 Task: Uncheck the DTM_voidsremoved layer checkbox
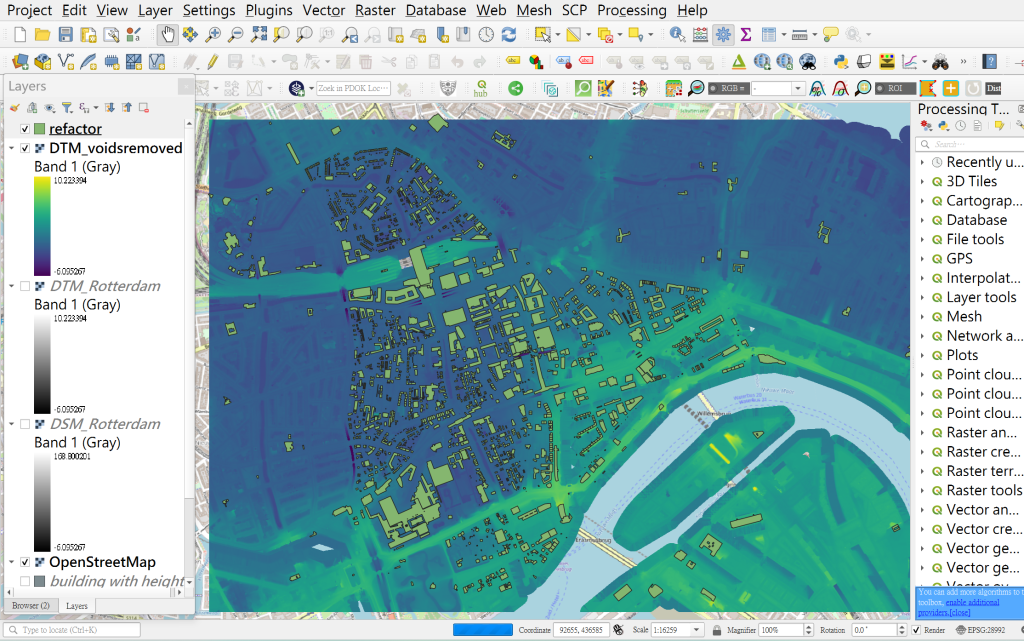[x=25, y=148]
